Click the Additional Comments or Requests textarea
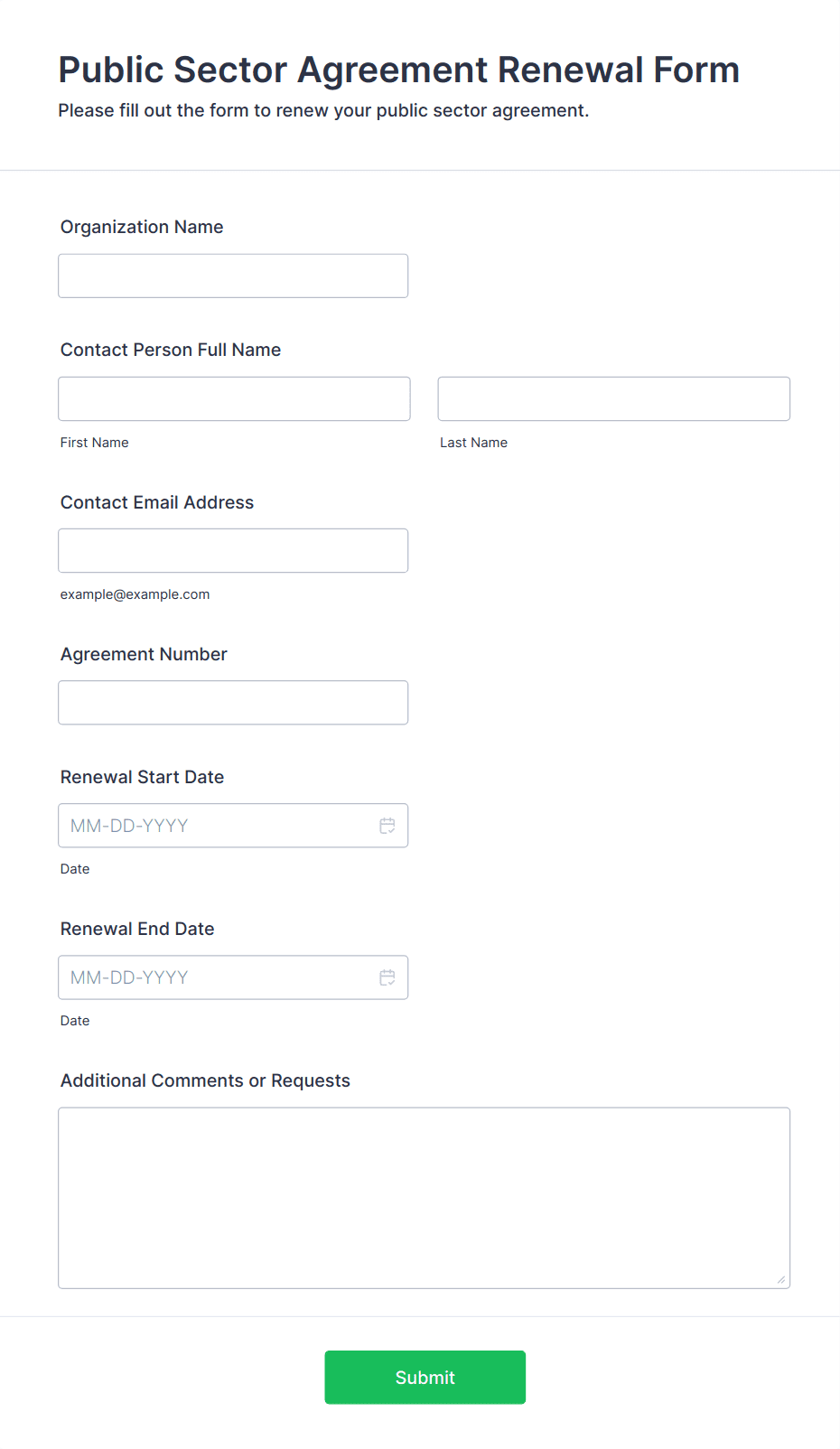 [425, 1198]
